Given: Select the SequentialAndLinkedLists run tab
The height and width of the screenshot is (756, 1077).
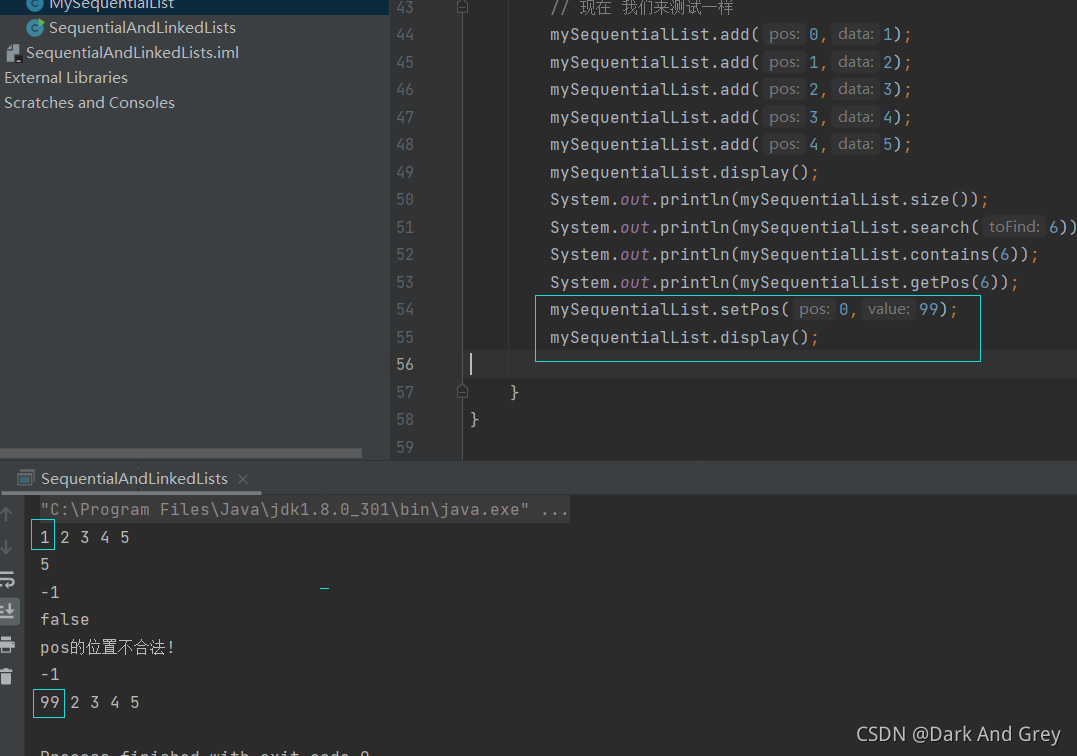Looking at the screenshot, I should click(134, 479).
